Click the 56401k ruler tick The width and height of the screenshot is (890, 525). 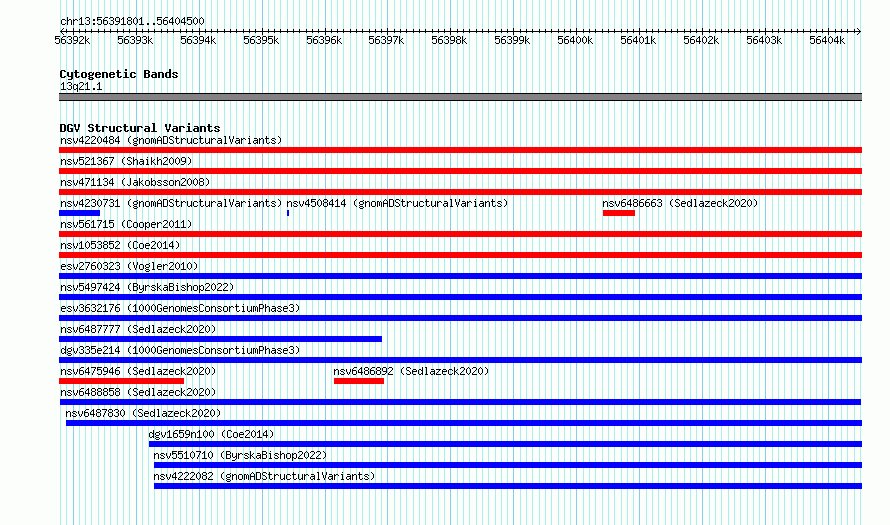tap(639, 40)
